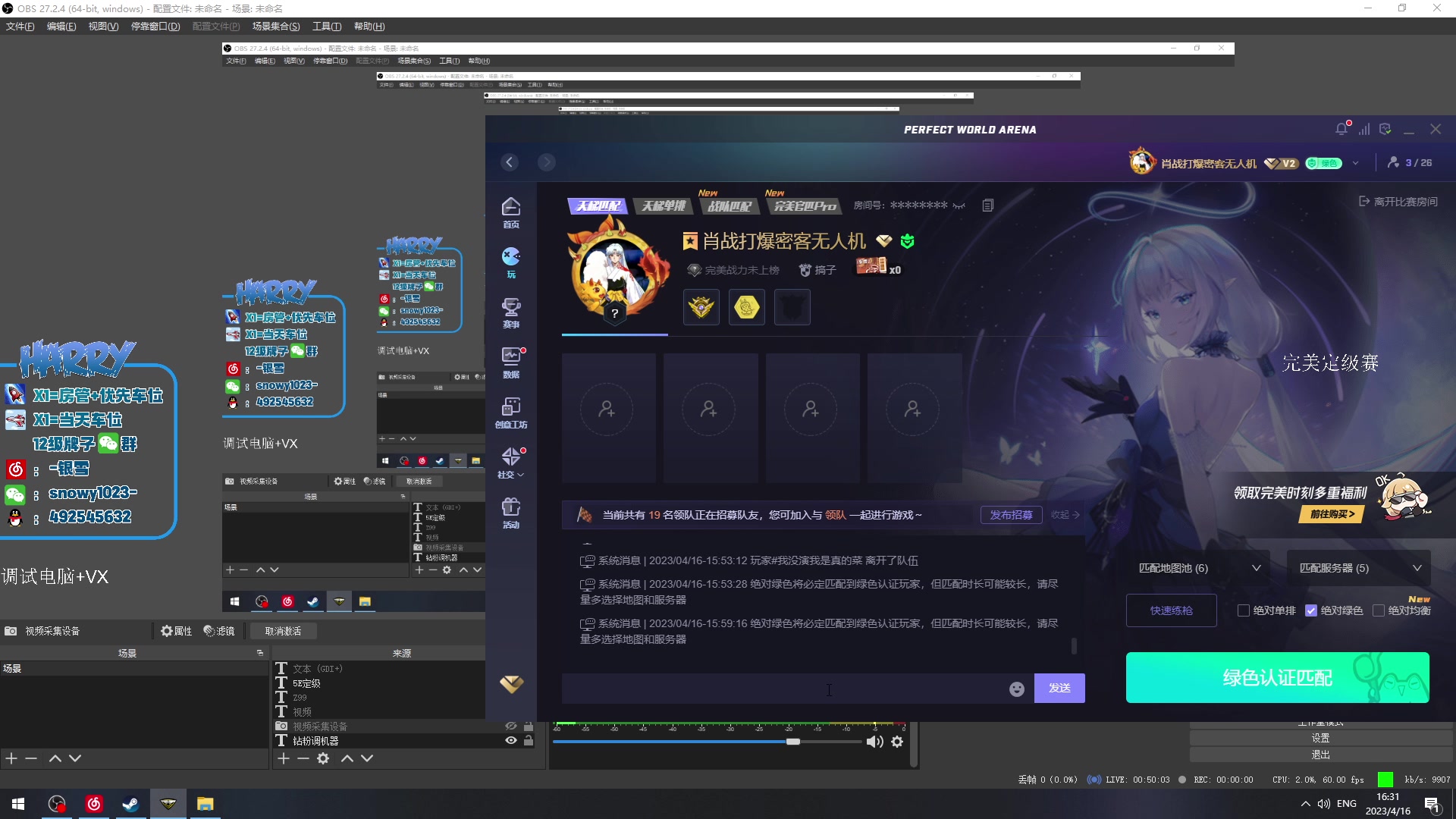The image size is (1456, 819).
Task: Add a new source with the plus button
Action: click(x=284, y=758)
